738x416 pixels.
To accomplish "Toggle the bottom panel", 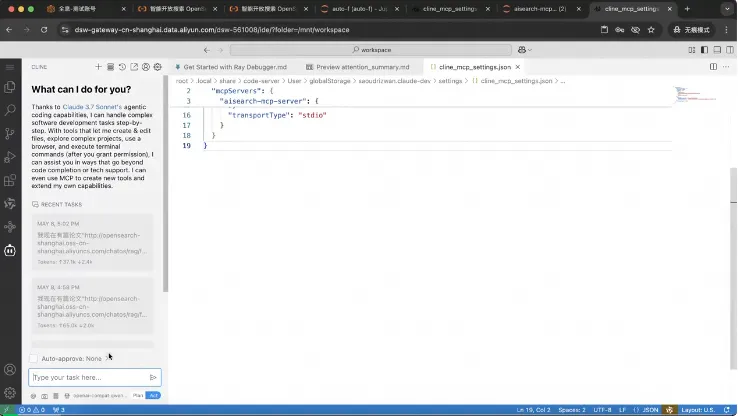I will point(717,50).
